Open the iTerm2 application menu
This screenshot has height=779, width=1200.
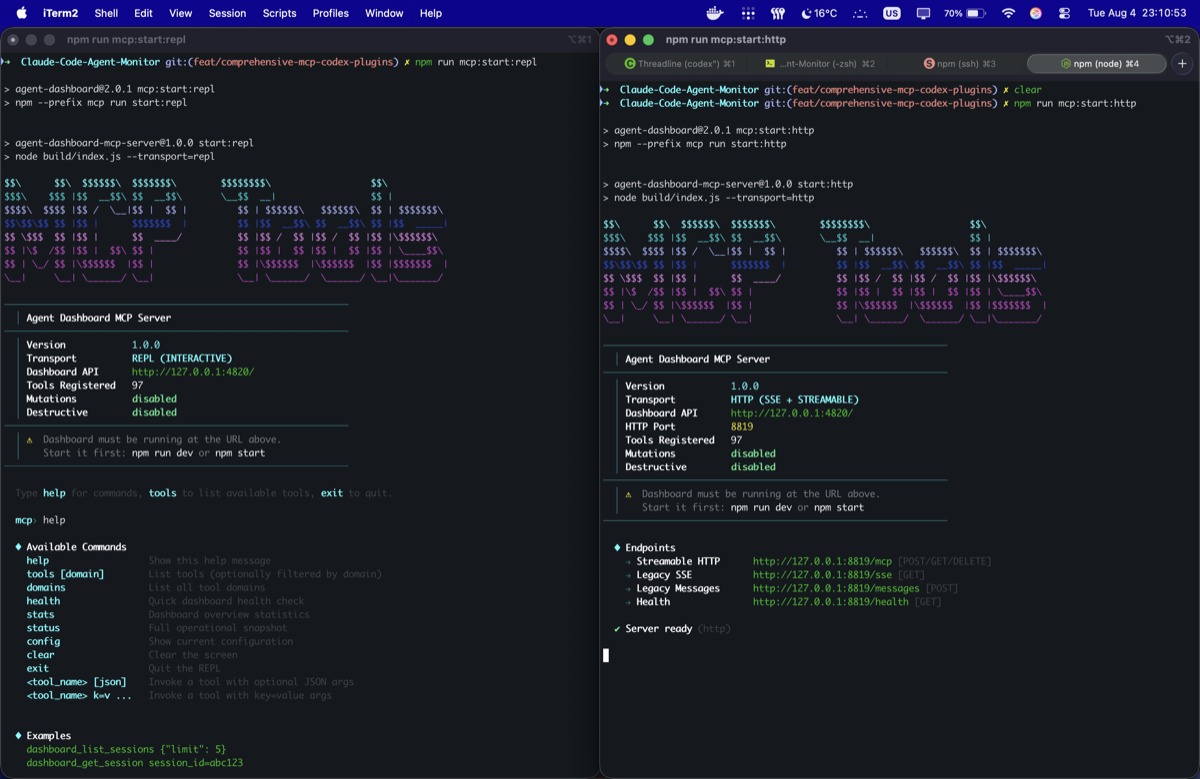point(60,13)
